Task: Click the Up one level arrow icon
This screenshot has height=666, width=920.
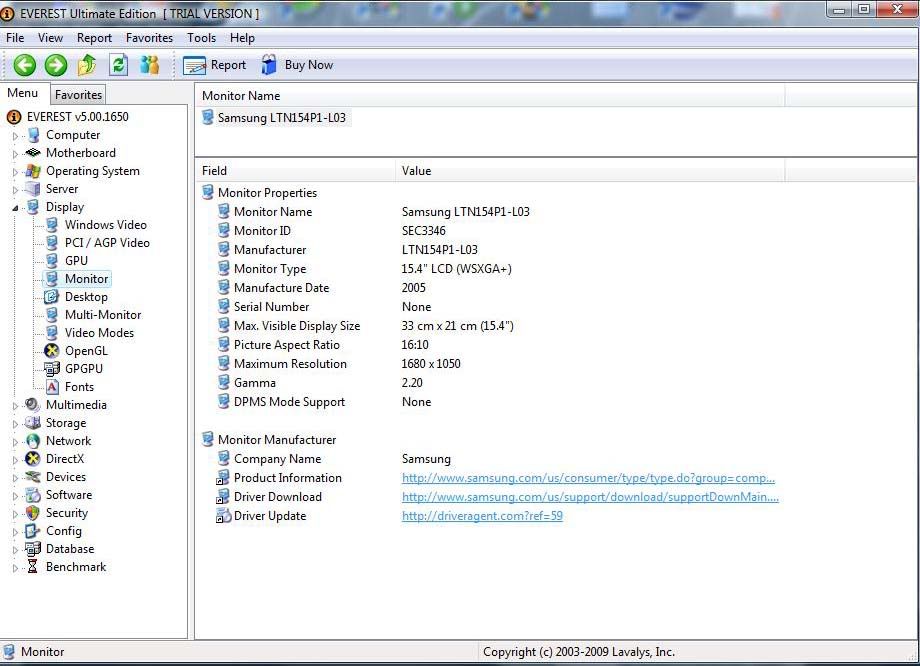Action: (x=87, y=65)
